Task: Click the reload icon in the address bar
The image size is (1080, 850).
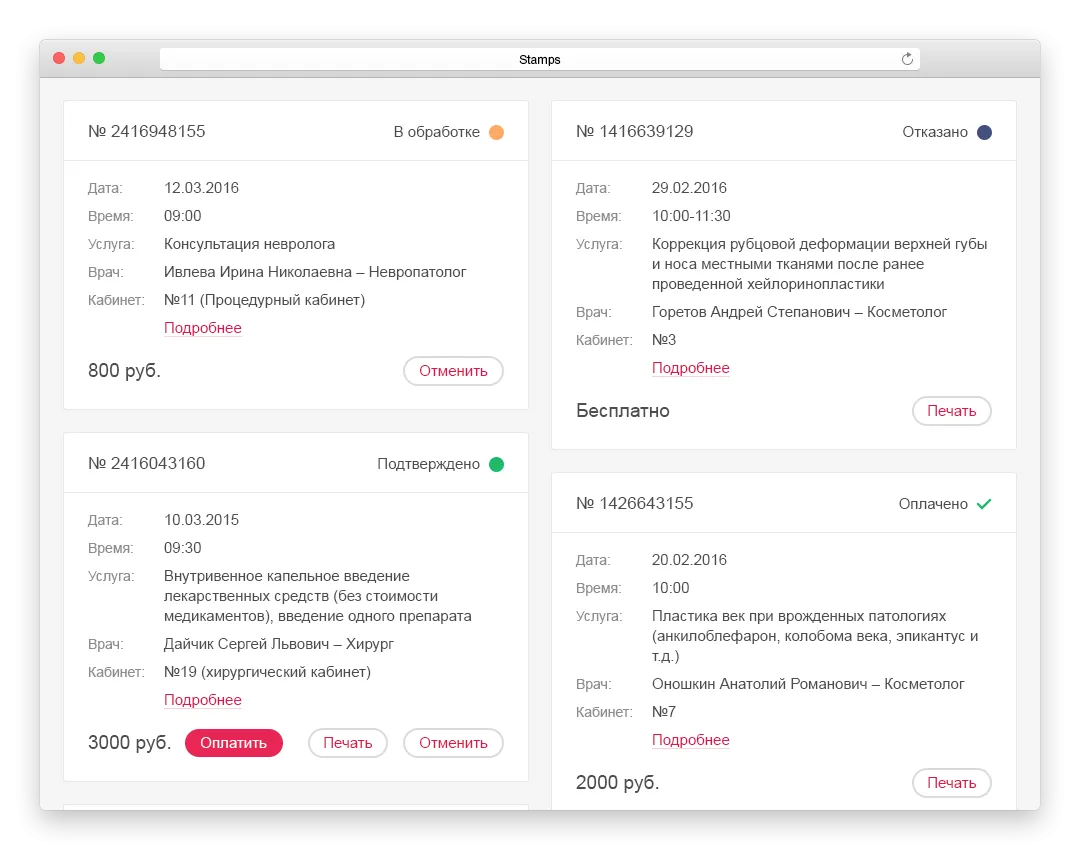Action: coord(907,59)
